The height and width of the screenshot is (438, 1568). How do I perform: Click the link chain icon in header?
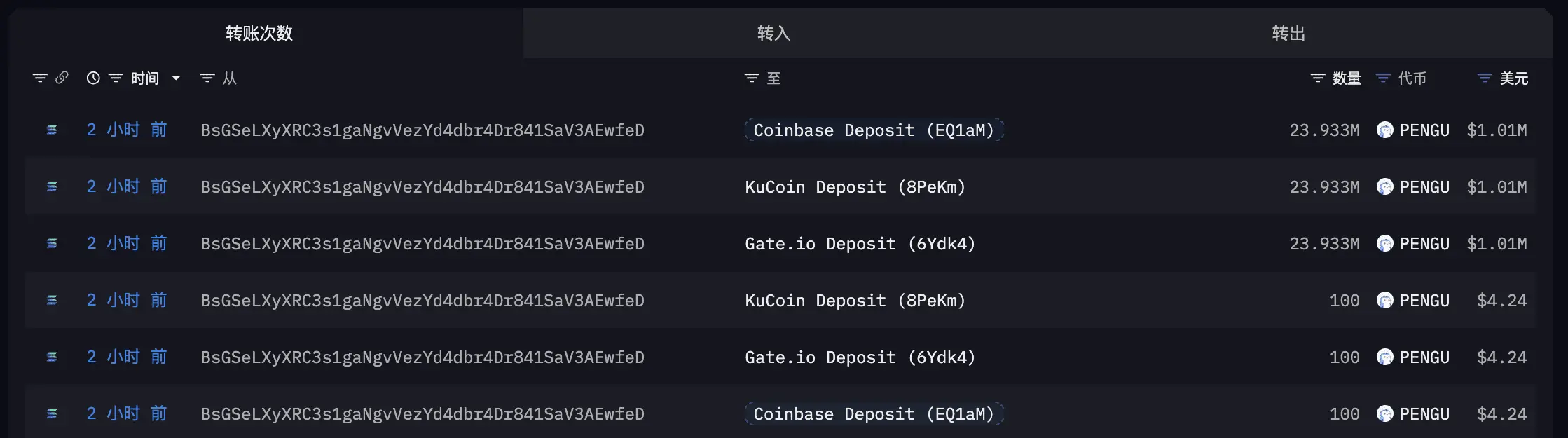62,78
